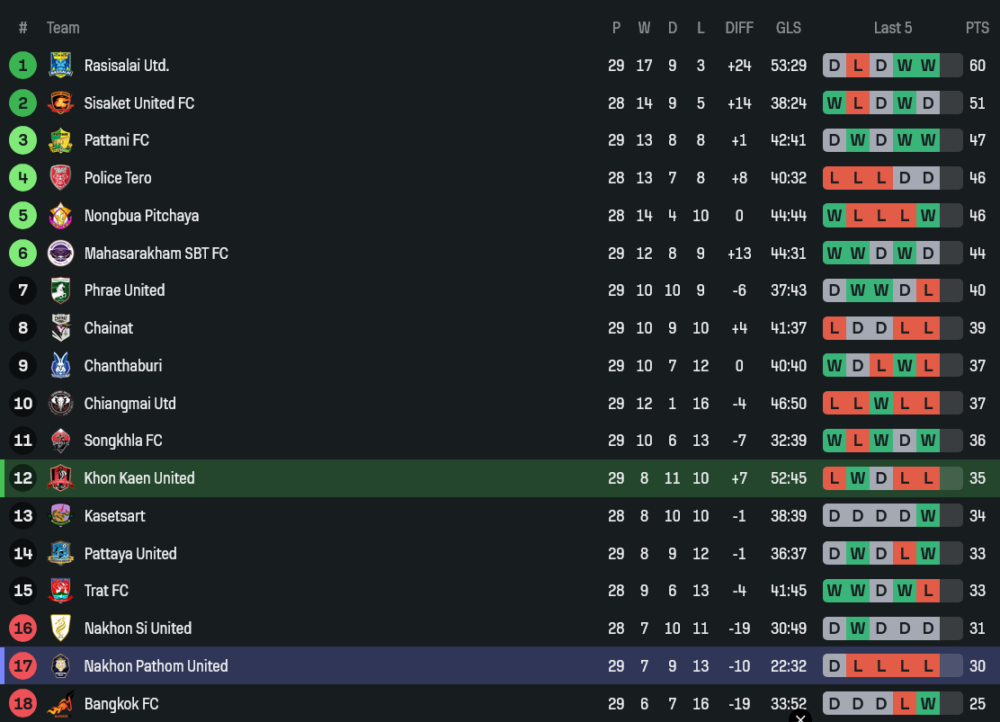Click the Sisaket United FC club crest

click(60, 103)
